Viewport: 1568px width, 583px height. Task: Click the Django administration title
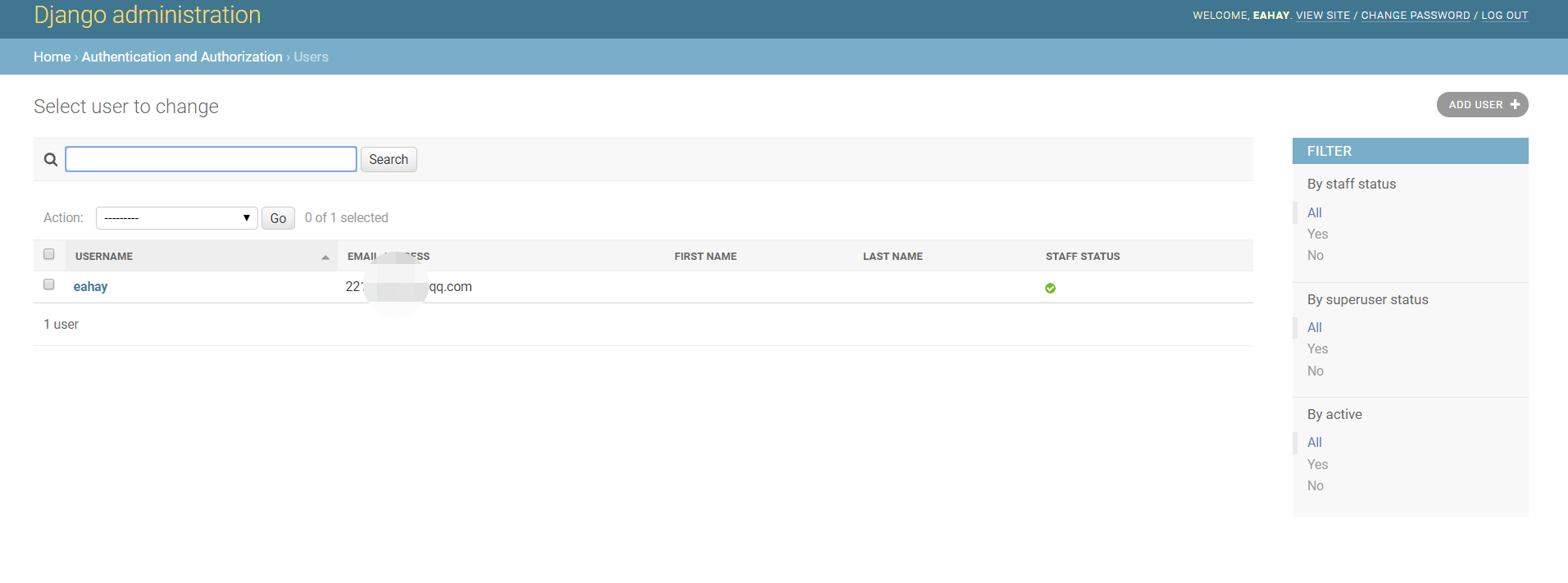148,15
